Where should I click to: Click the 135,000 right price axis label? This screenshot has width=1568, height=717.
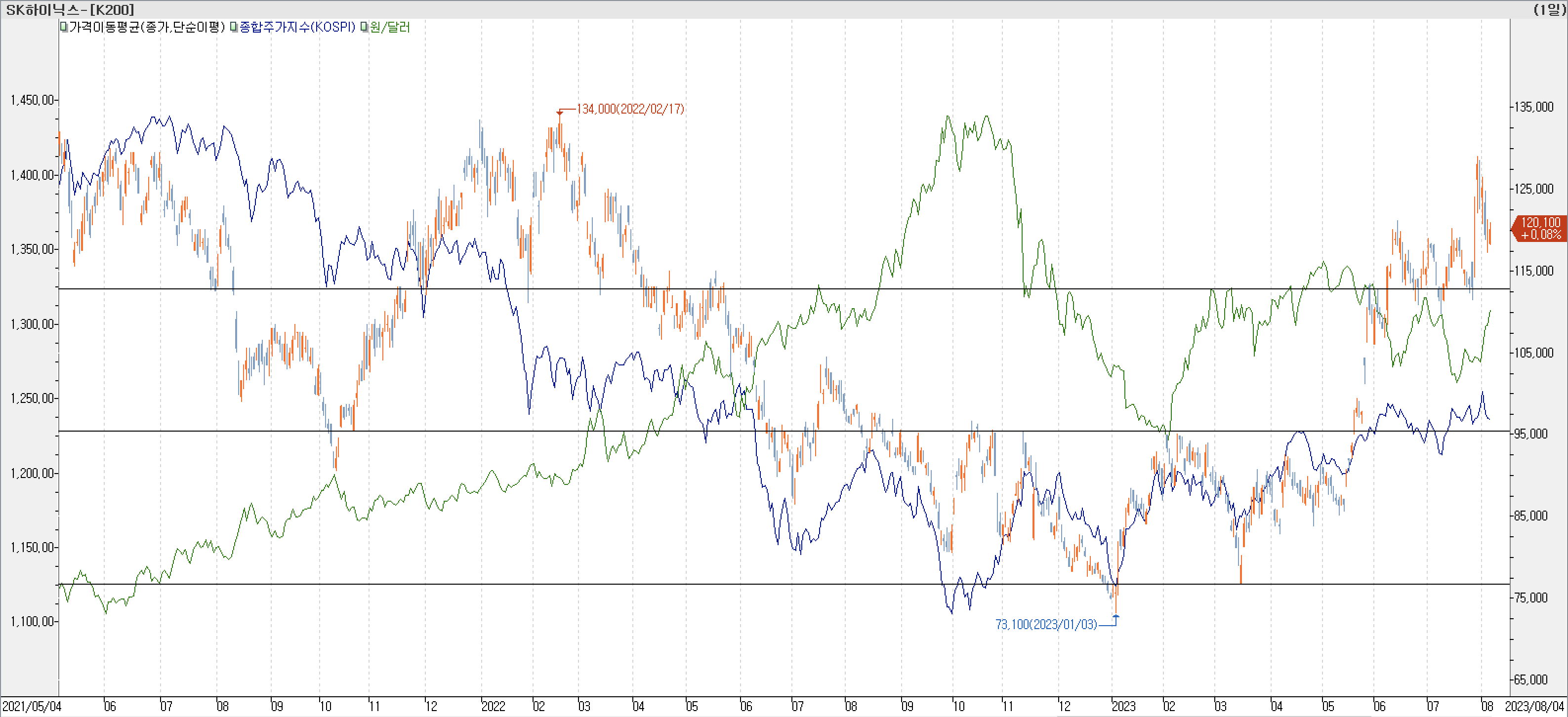point(1534,107)
